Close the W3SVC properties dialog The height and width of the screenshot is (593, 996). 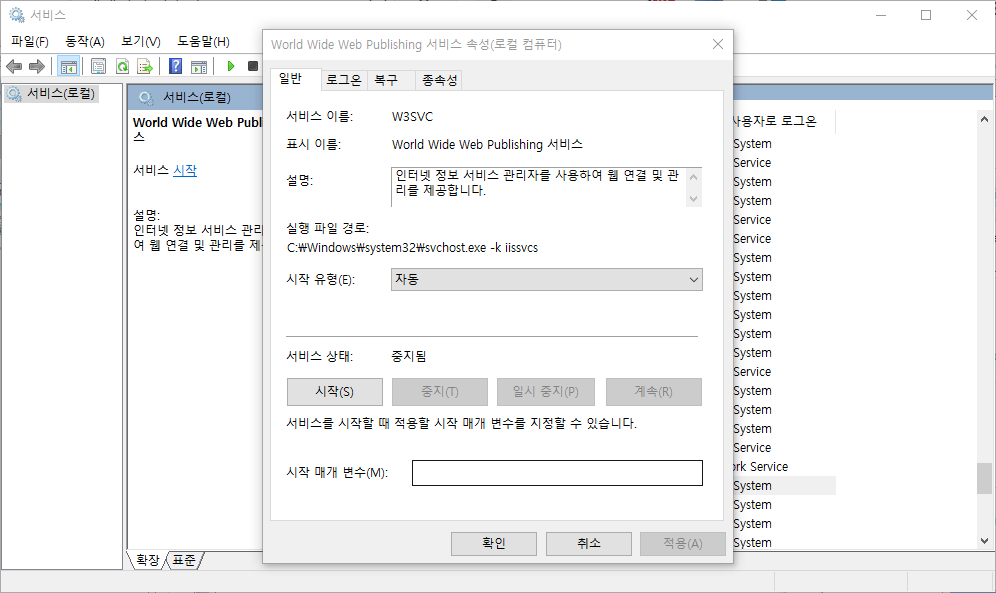(718, 44)
